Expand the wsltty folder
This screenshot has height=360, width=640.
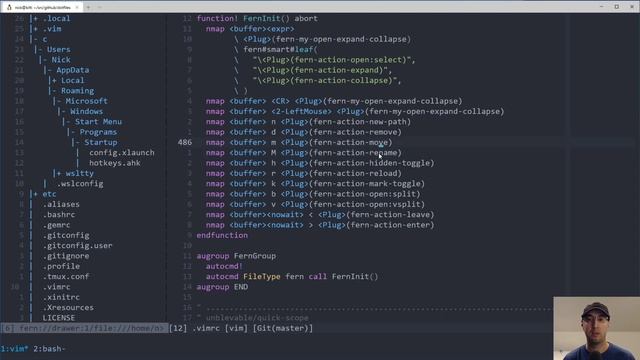79,173
